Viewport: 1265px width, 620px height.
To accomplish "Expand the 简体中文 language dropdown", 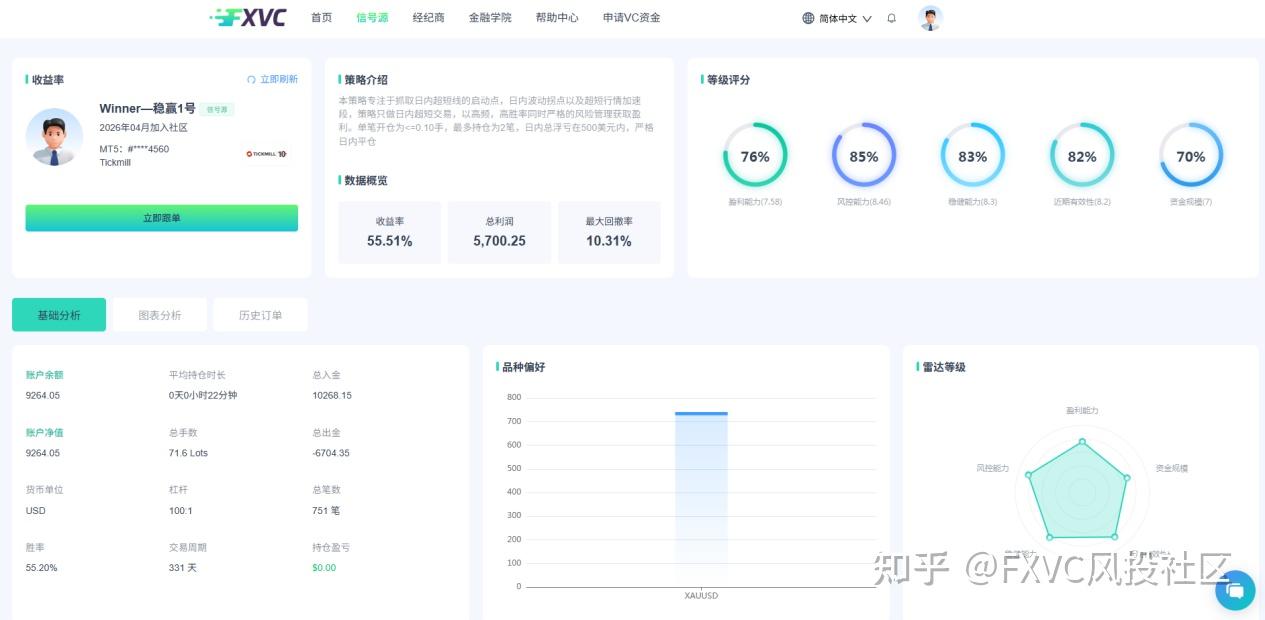I will point(845,18).
